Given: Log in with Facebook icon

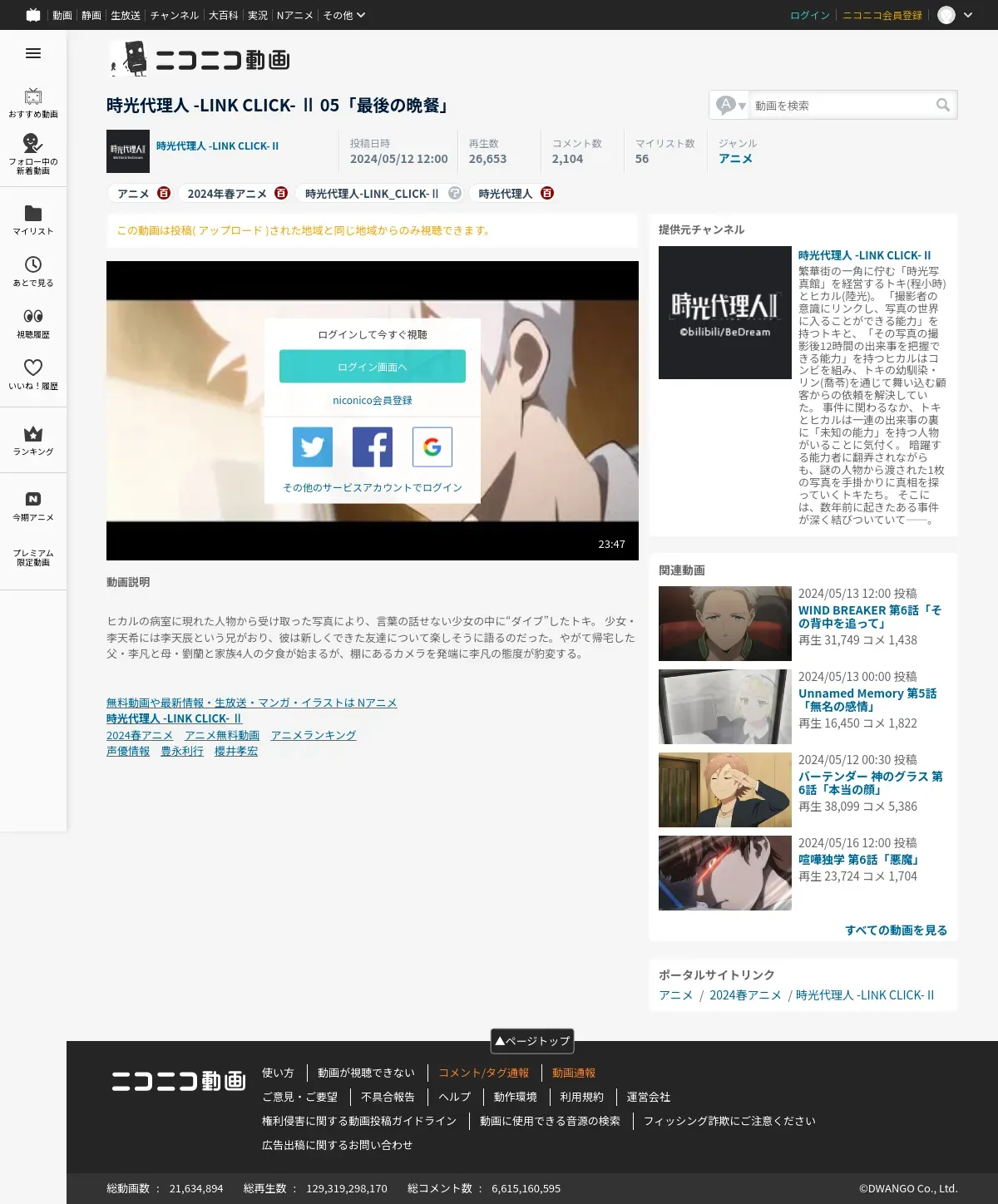Looking at the screenshot, I should tap(373, 447).
